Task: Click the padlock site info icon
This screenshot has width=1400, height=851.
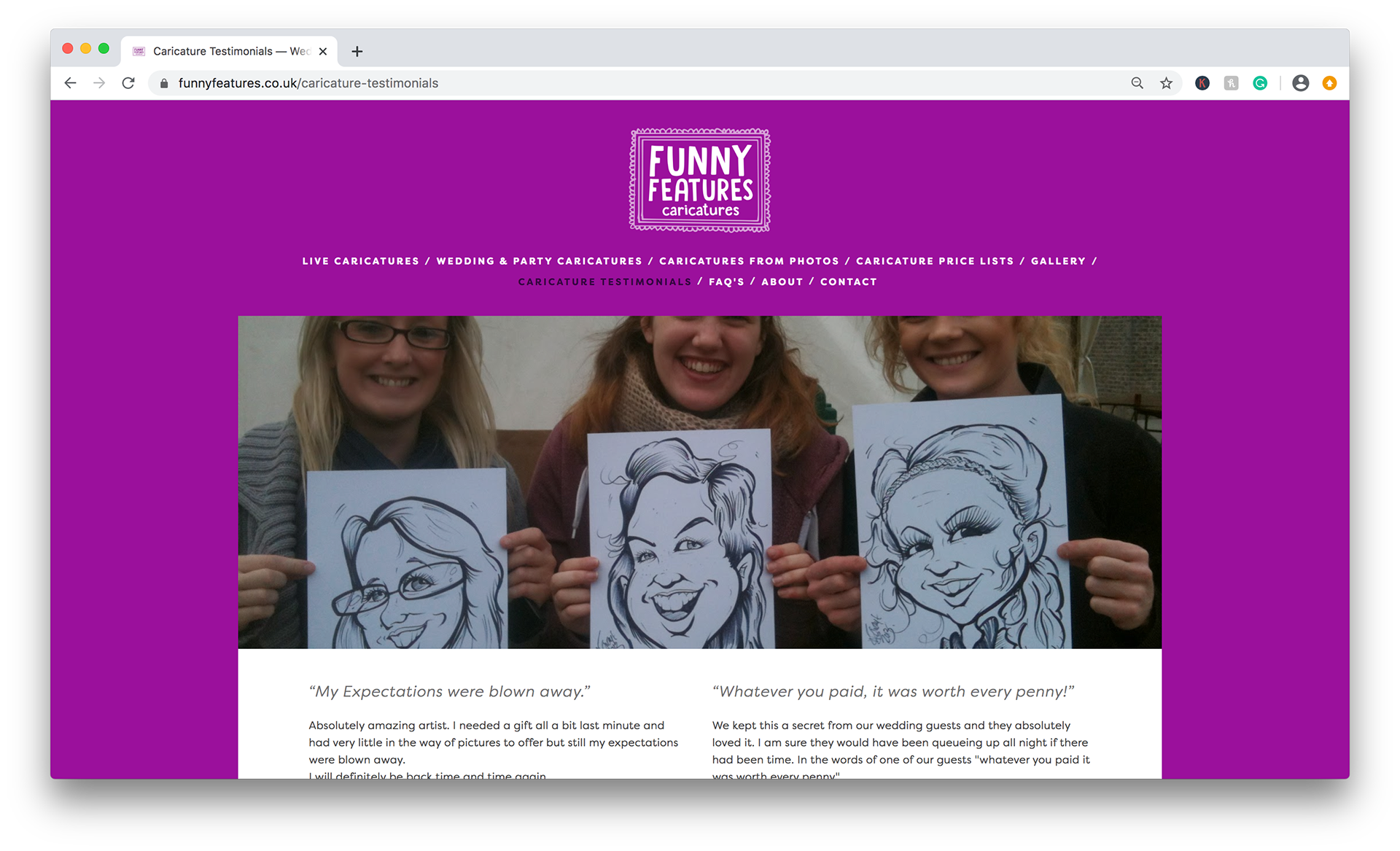Action: click(x=164, y=83)
